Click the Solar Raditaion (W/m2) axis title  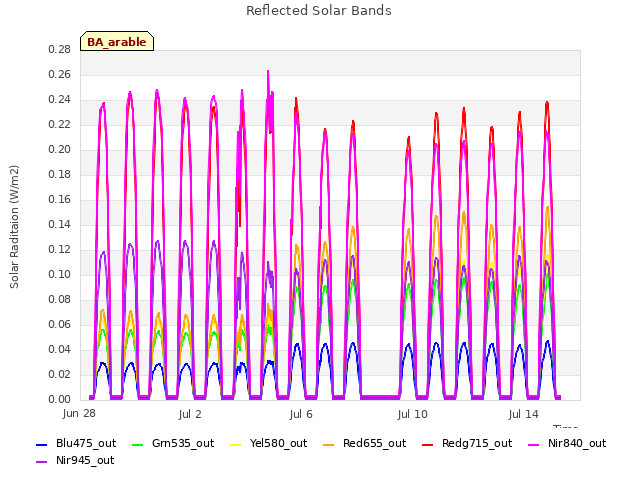click(x=14, y=227)
